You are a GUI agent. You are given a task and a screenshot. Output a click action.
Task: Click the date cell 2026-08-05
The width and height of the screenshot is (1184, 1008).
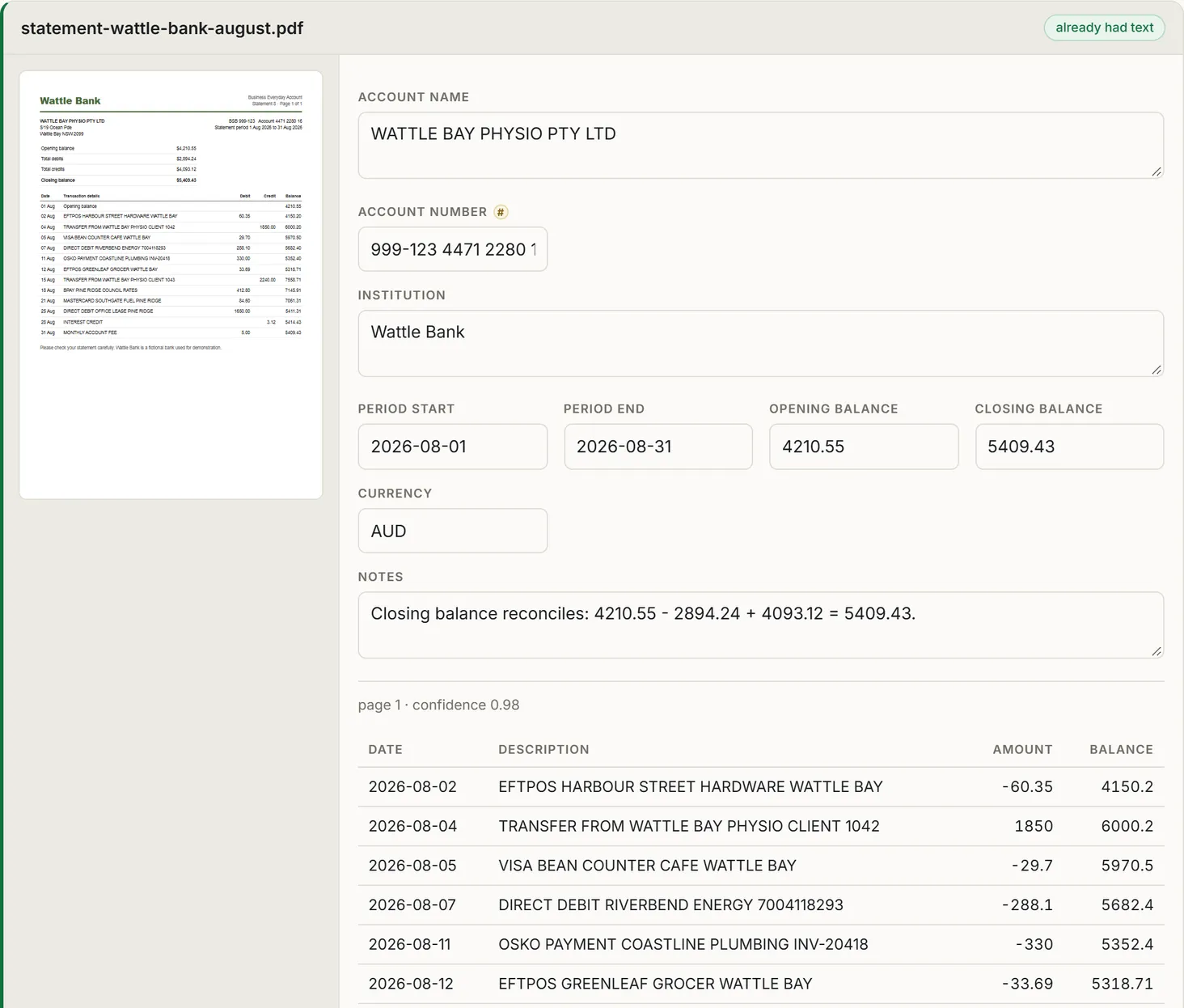tap(412, 866)
